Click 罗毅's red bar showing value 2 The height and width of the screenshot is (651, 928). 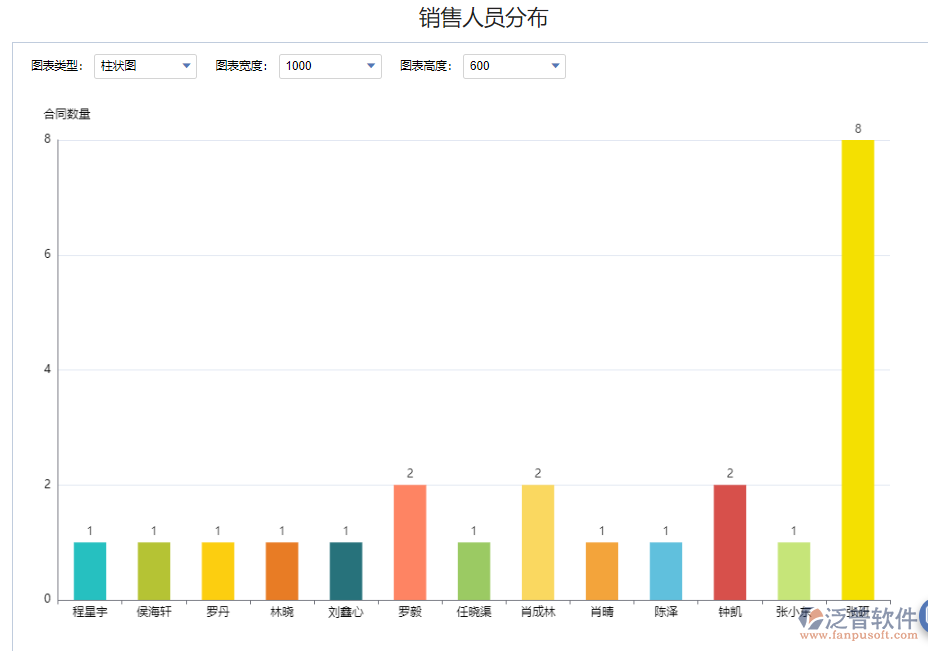(x=409, y=540)
